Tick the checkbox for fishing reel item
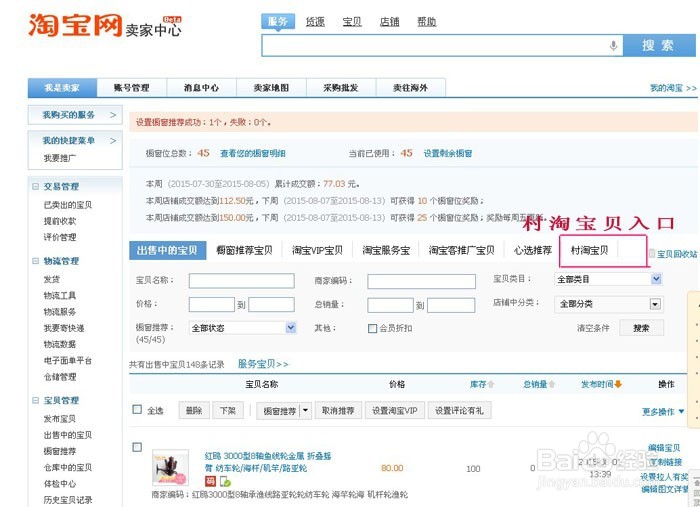 (137, 447)
